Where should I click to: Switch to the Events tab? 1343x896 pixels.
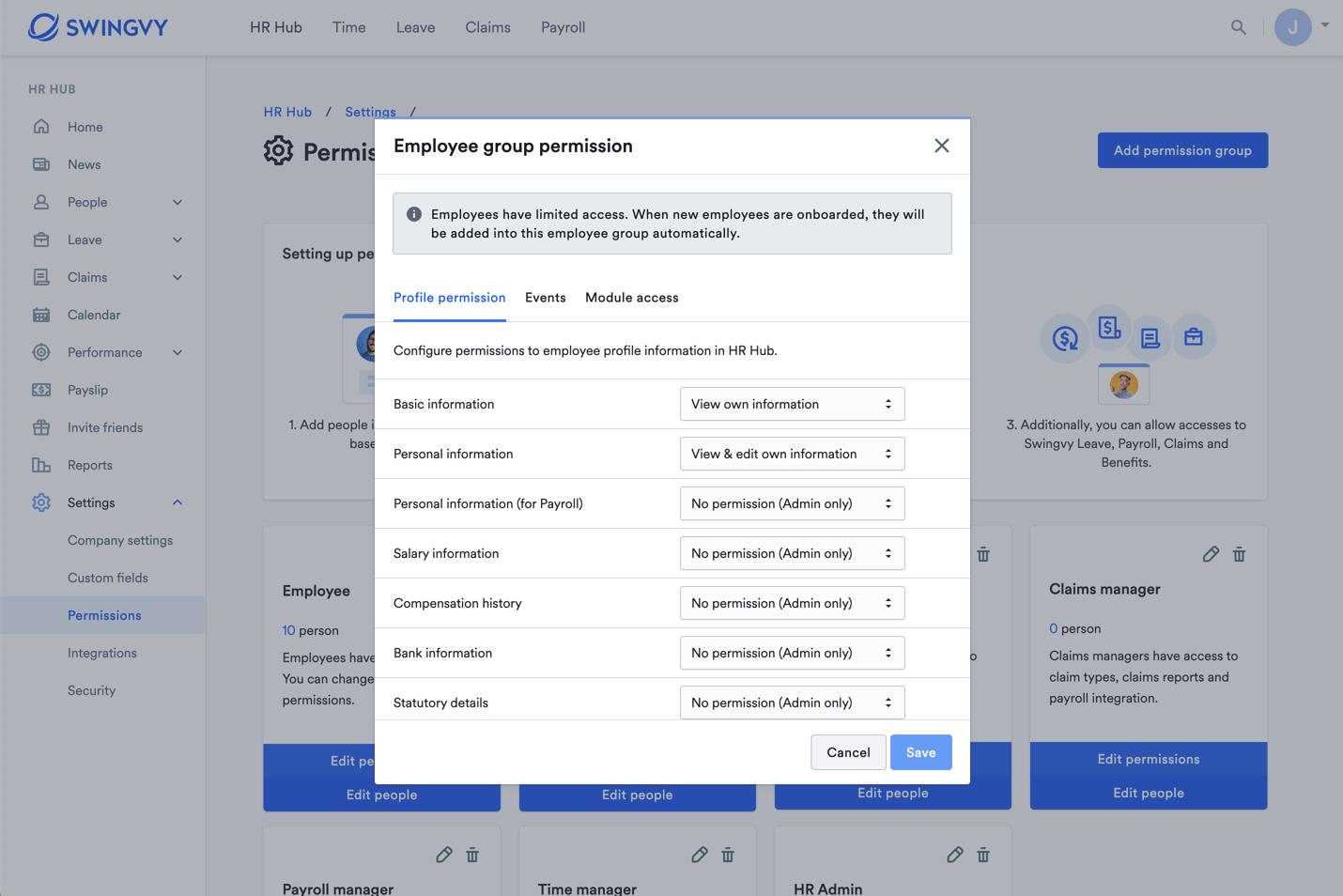546,298
